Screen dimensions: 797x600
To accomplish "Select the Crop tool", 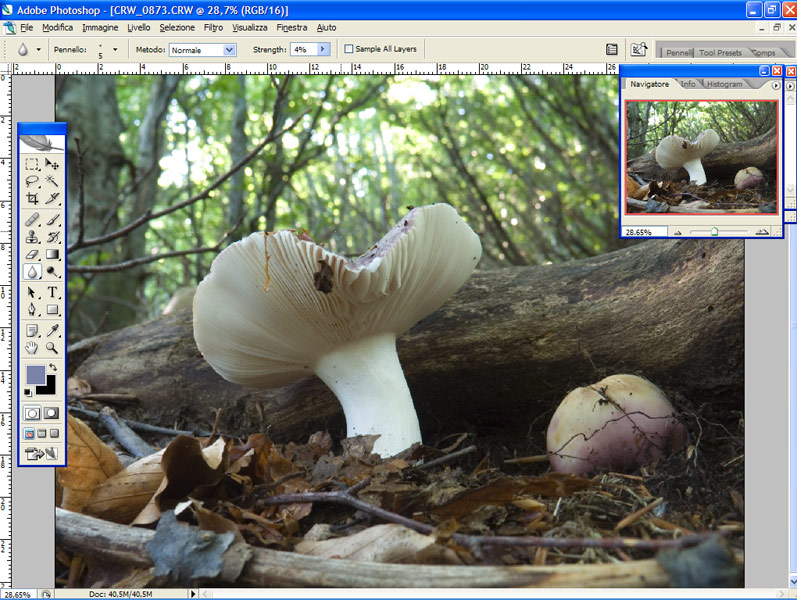I will point(32,199).
